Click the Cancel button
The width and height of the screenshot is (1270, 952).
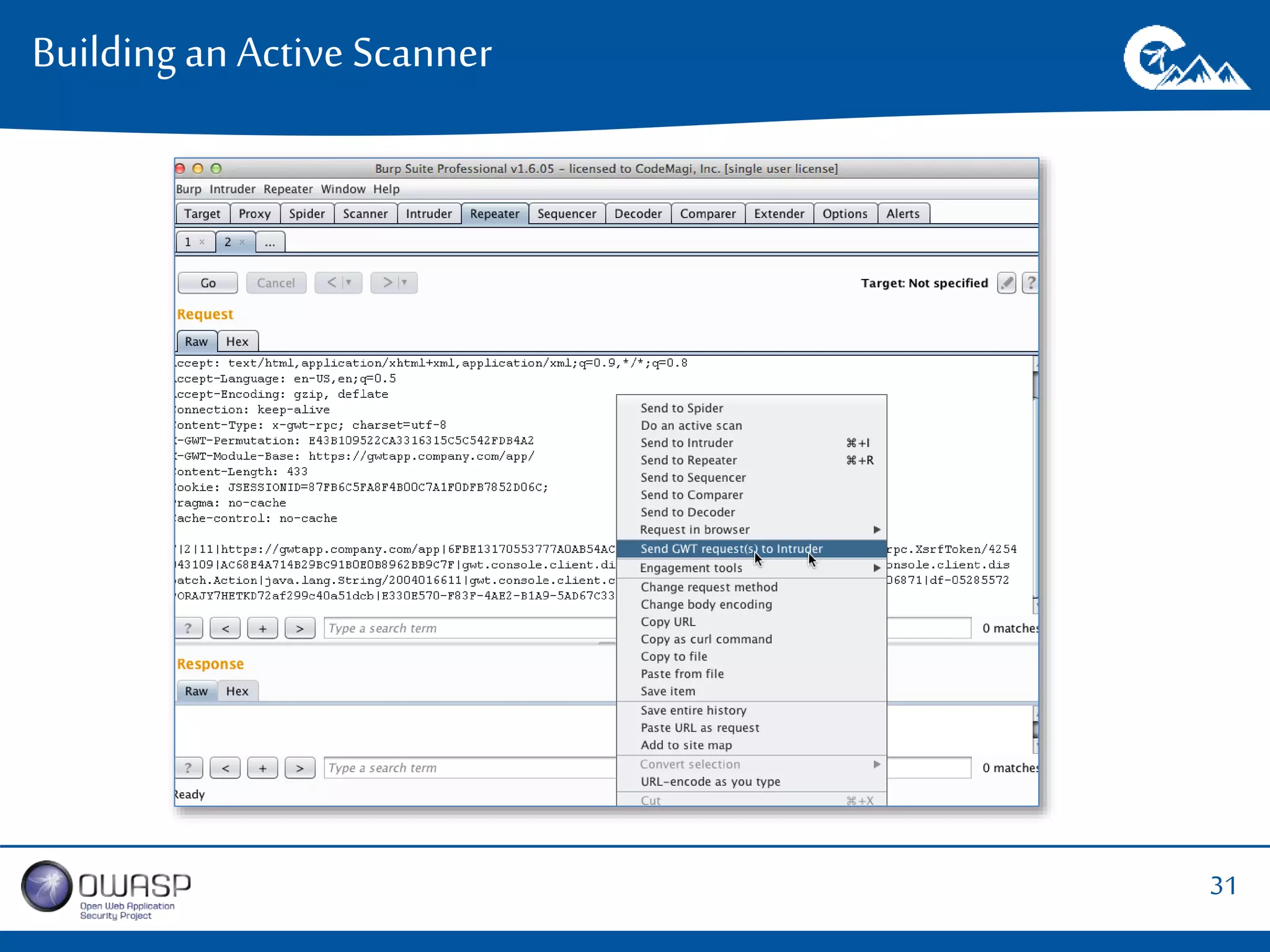coord(276,283)
